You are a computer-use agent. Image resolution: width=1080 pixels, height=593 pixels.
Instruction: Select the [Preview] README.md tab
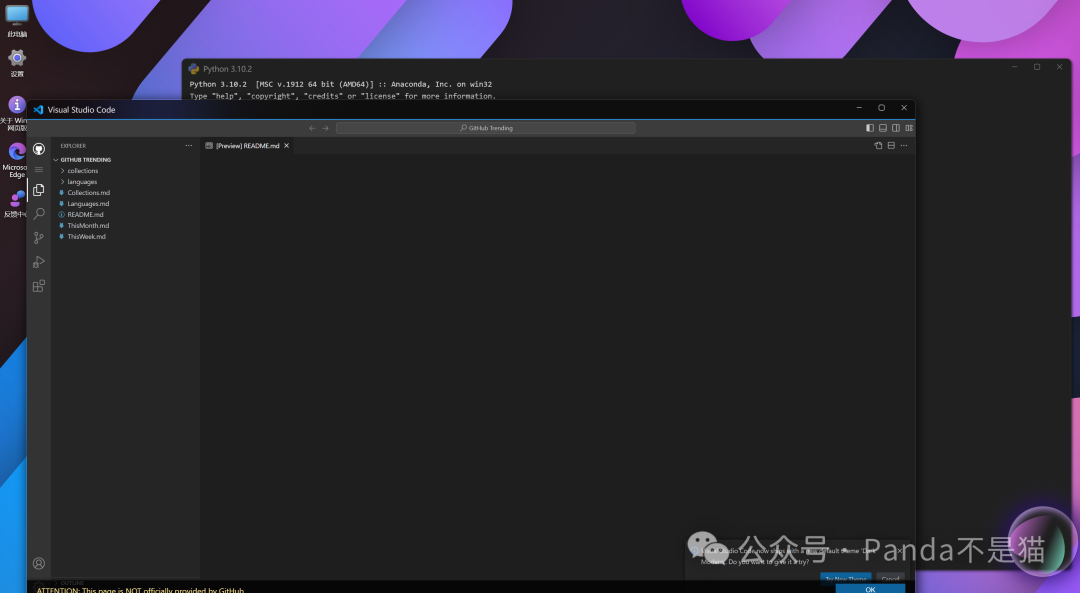click(248, 145)
